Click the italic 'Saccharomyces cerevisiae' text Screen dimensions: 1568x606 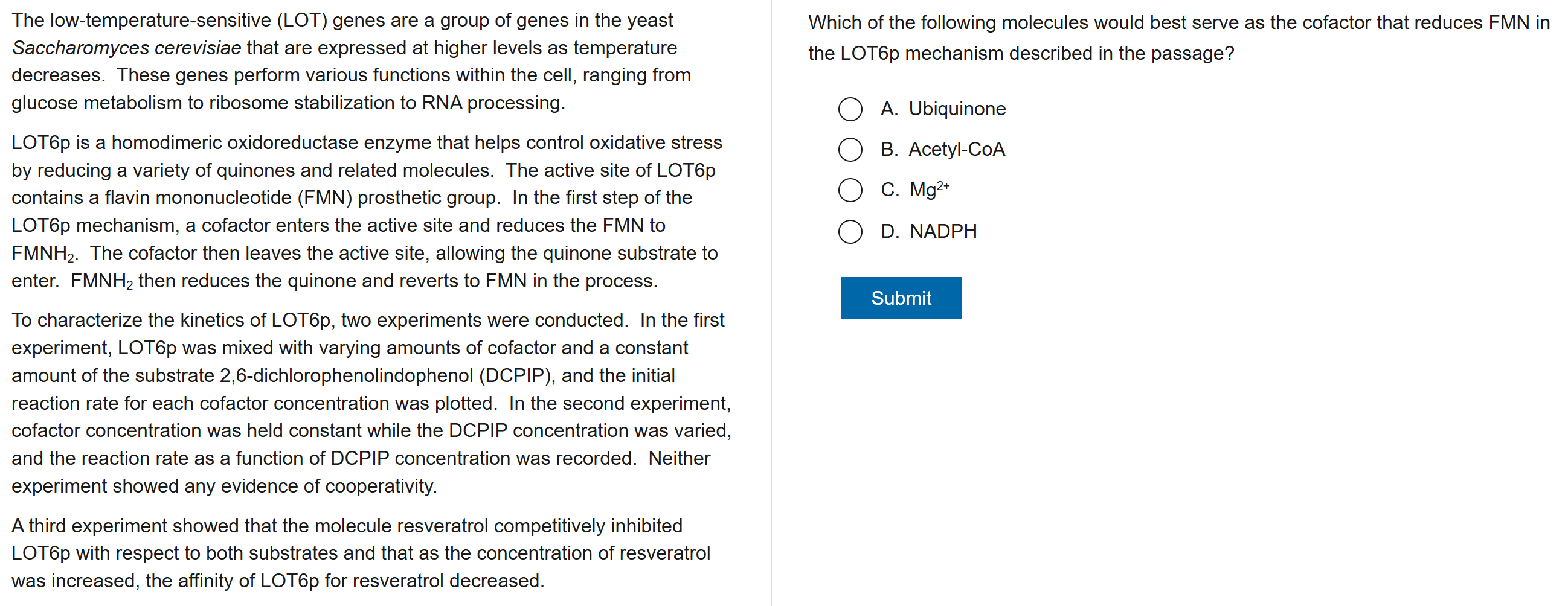[x=127, y=48]
